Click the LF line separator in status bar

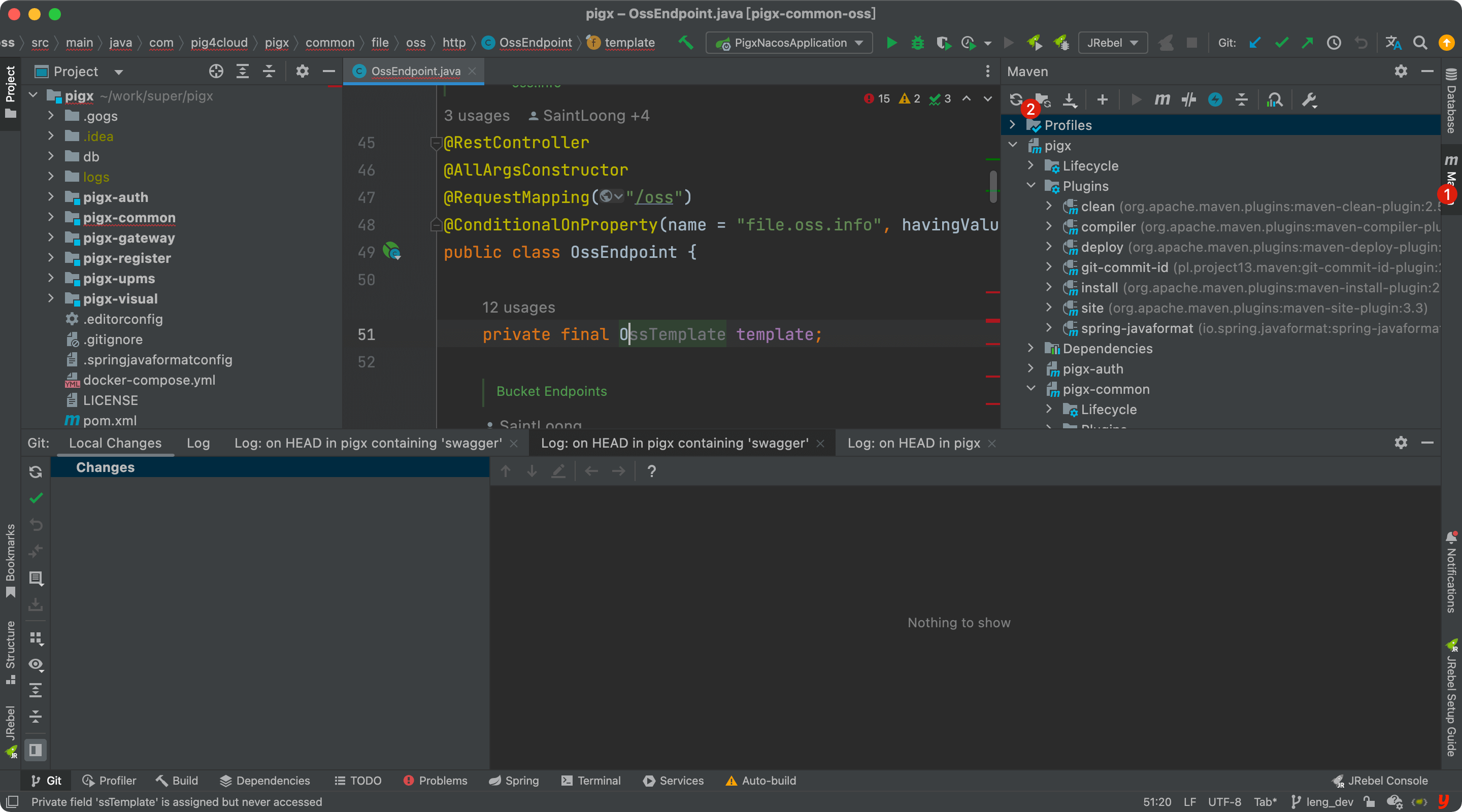pyautogui.click(x=1189, y=801)
